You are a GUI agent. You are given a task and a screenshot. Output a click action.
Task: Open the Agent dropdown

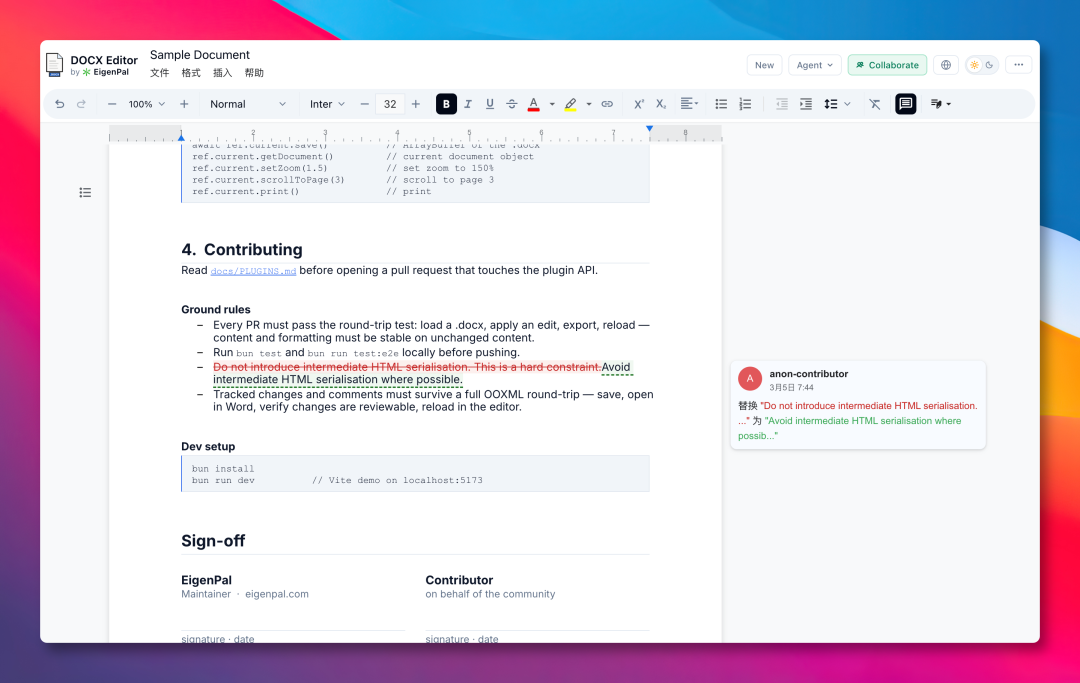click(x=815, y=65)
